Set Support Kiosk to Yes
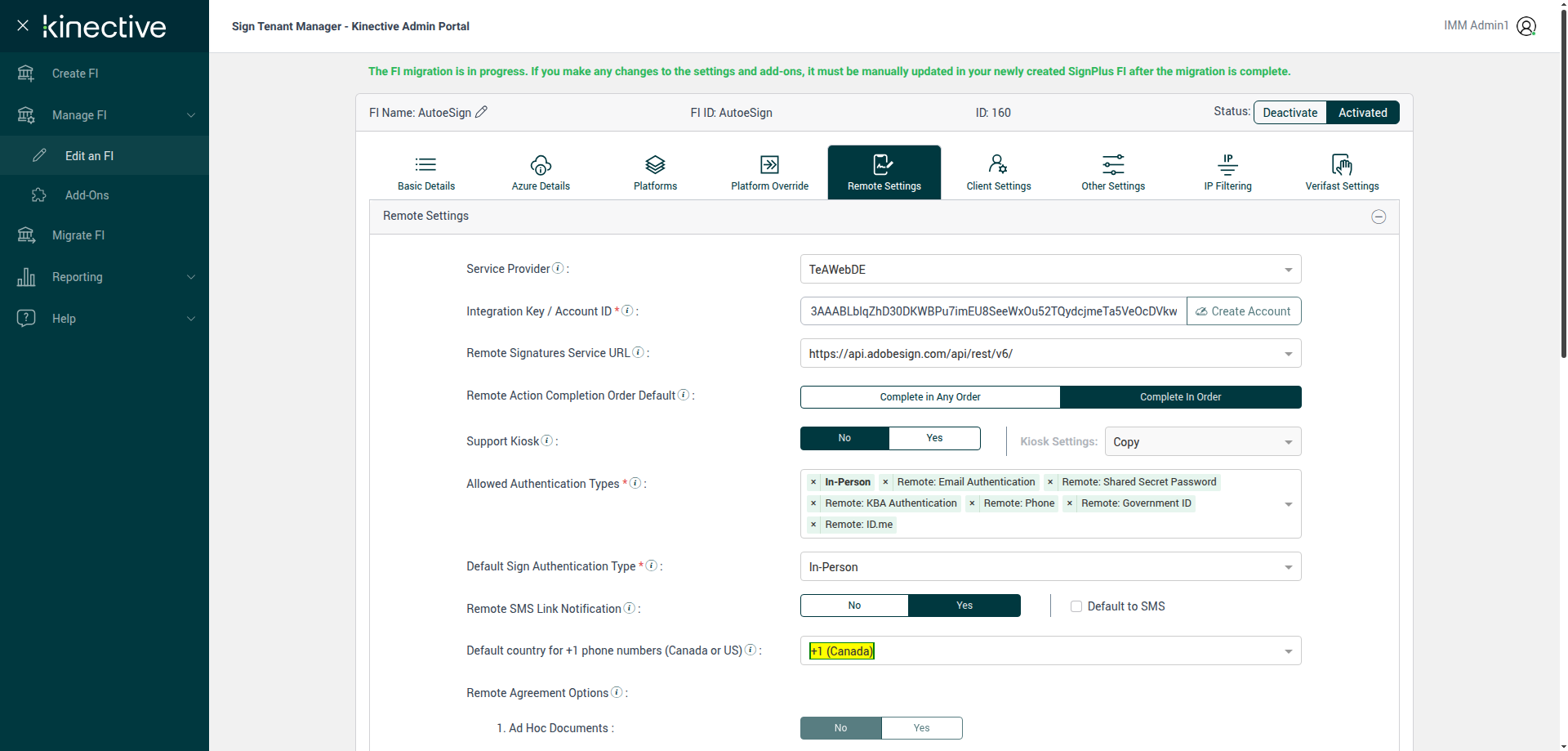The width and height of the screenshot is (1568, 751). pos(934,438)
